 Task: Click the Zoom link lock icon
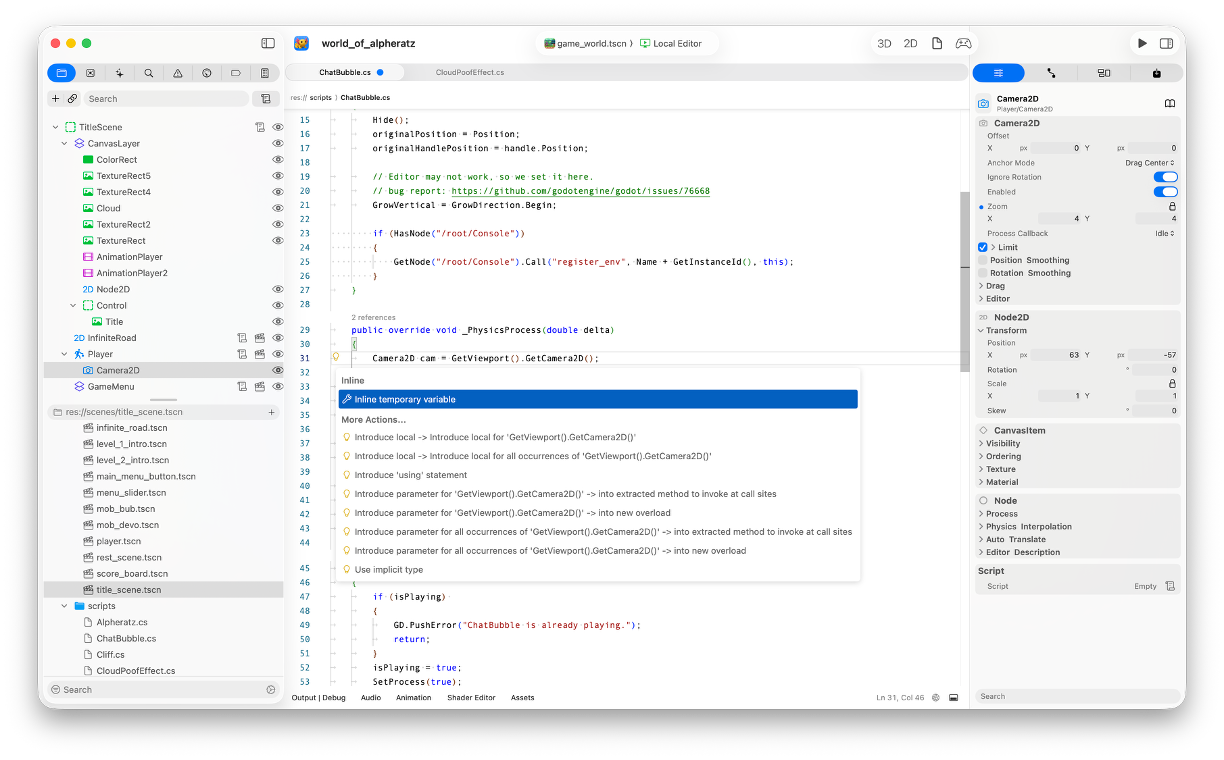[1172, 206]
